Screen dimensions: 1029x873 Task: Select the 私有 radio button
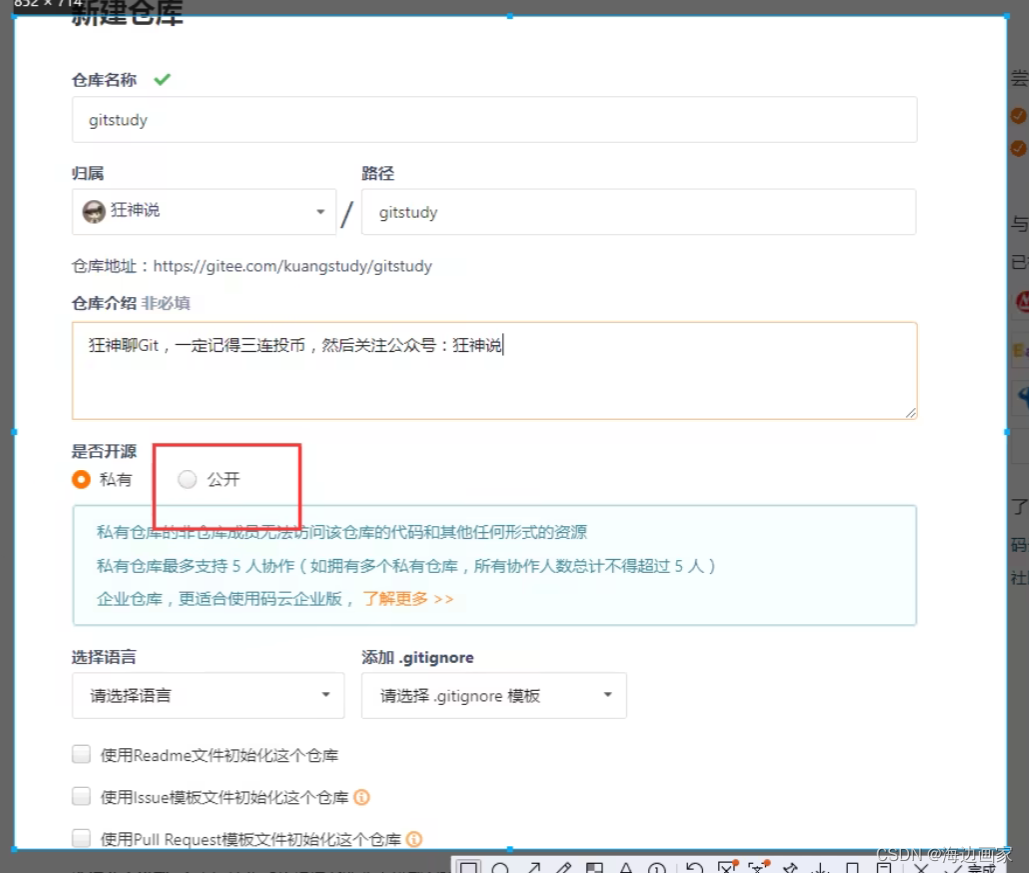point(81,479)
